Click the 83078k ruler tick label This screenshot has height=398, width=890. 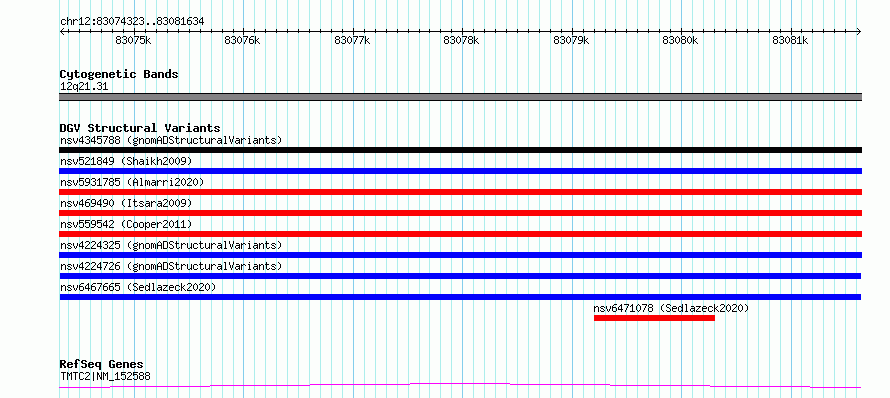click(x=461, y=40)
